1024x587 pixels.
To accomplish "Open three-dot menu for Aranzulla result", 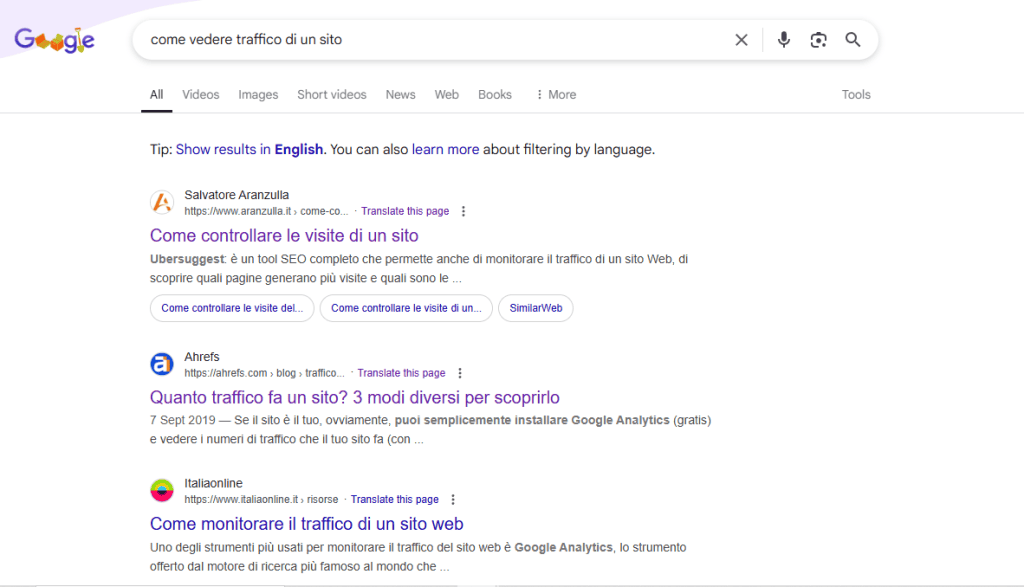I will [463, 212].
